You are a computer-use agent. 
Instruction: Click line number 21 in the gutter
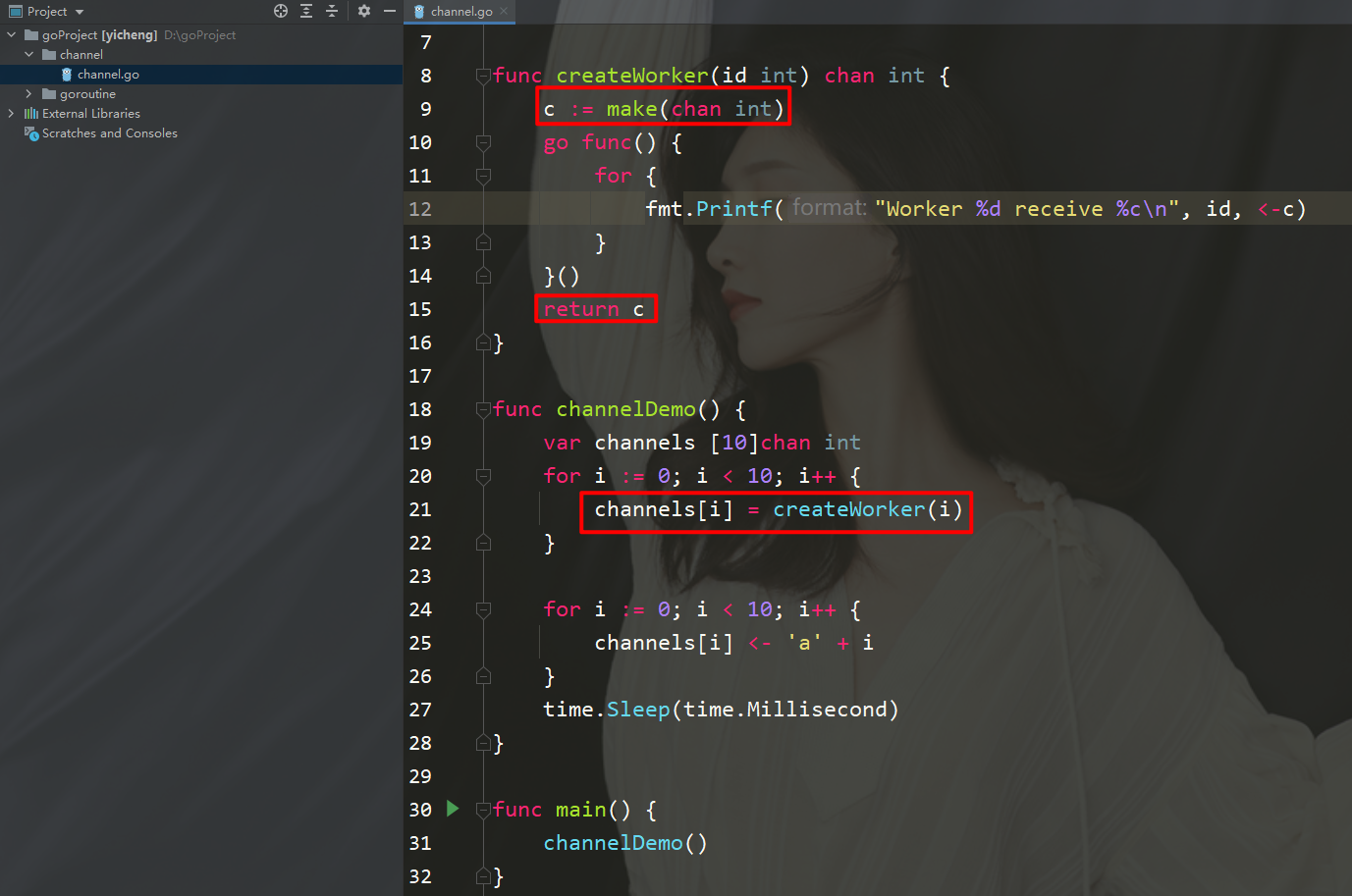420,509
